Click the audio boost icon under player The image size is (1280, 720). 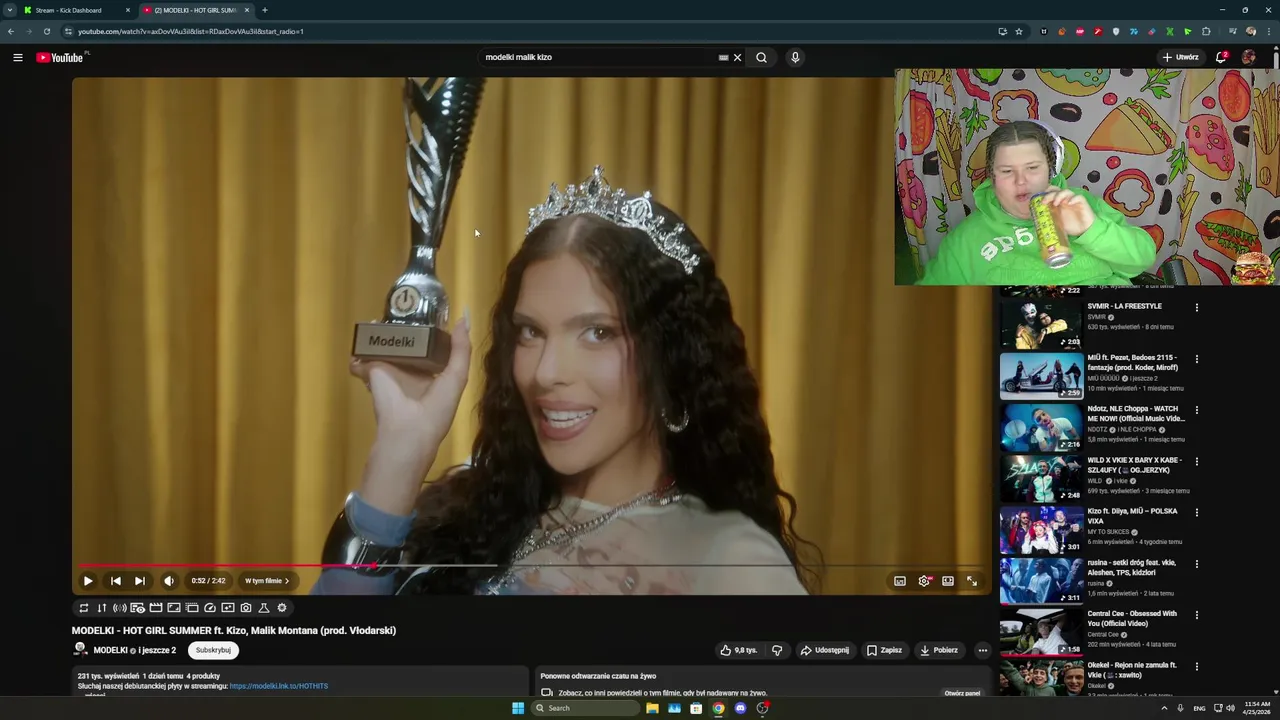(120, 608)
